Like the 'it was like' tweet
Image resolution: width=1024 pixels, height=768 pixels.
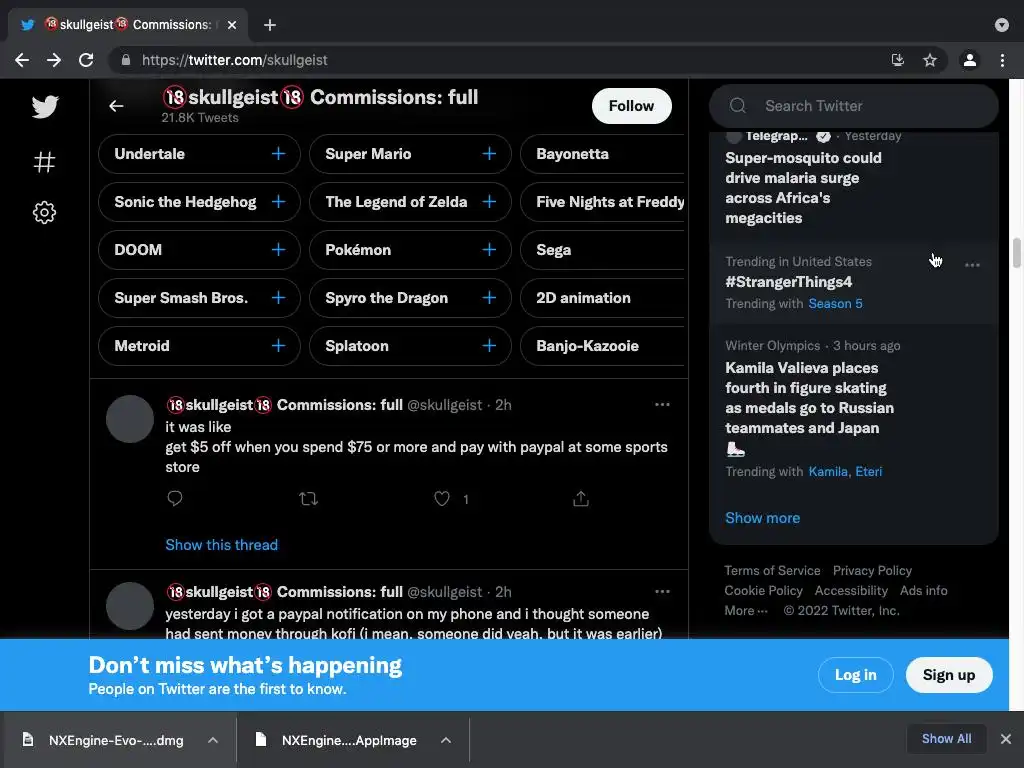[x=442, y=499]
